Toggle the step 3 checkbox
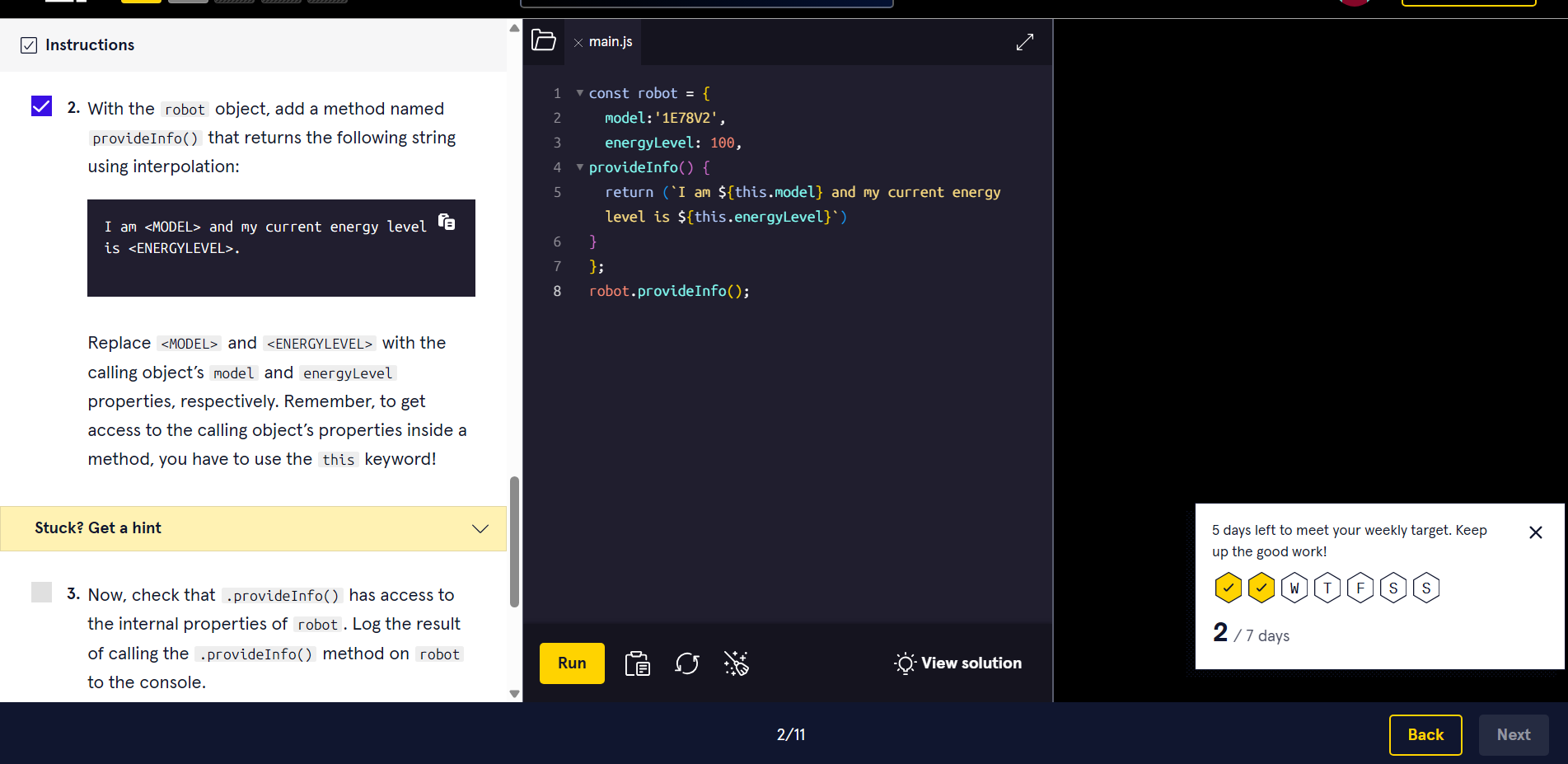 click(41, 593)
